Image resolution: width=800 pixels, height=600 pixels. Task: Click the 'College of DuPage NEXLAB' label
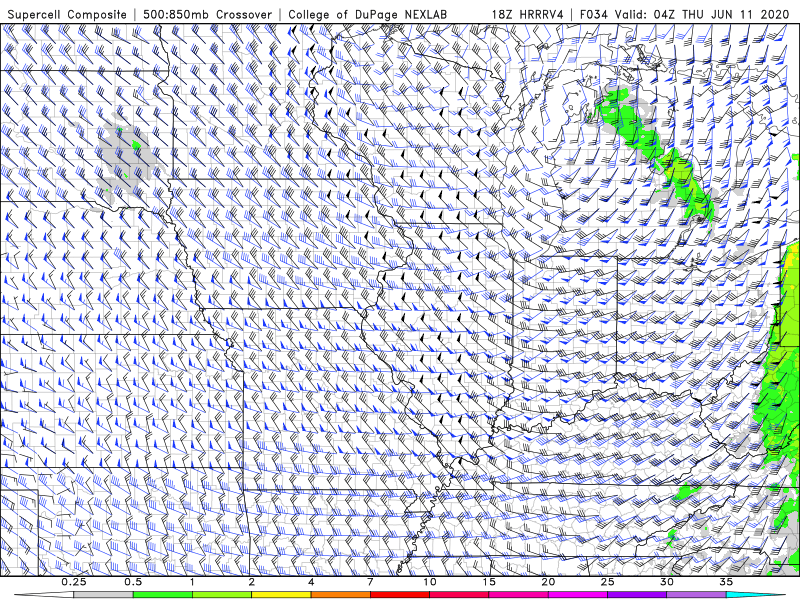367,15
